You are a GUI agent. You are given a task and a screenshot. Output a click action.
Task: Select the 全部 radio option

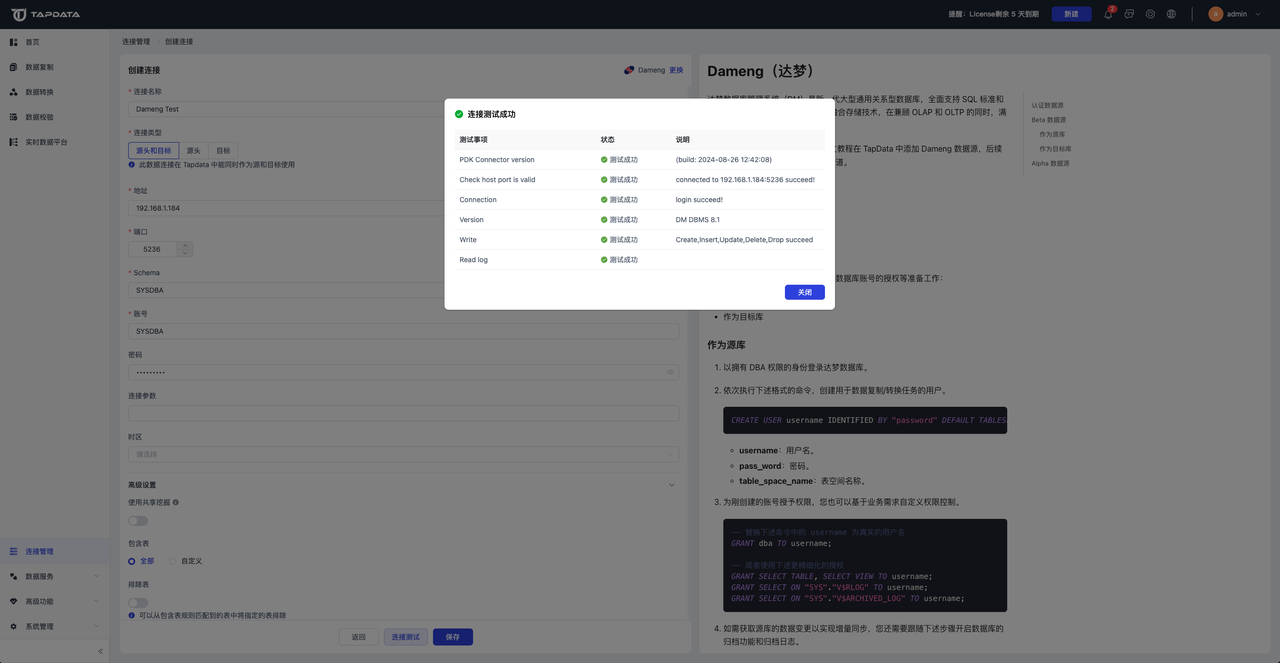(141, 561)
